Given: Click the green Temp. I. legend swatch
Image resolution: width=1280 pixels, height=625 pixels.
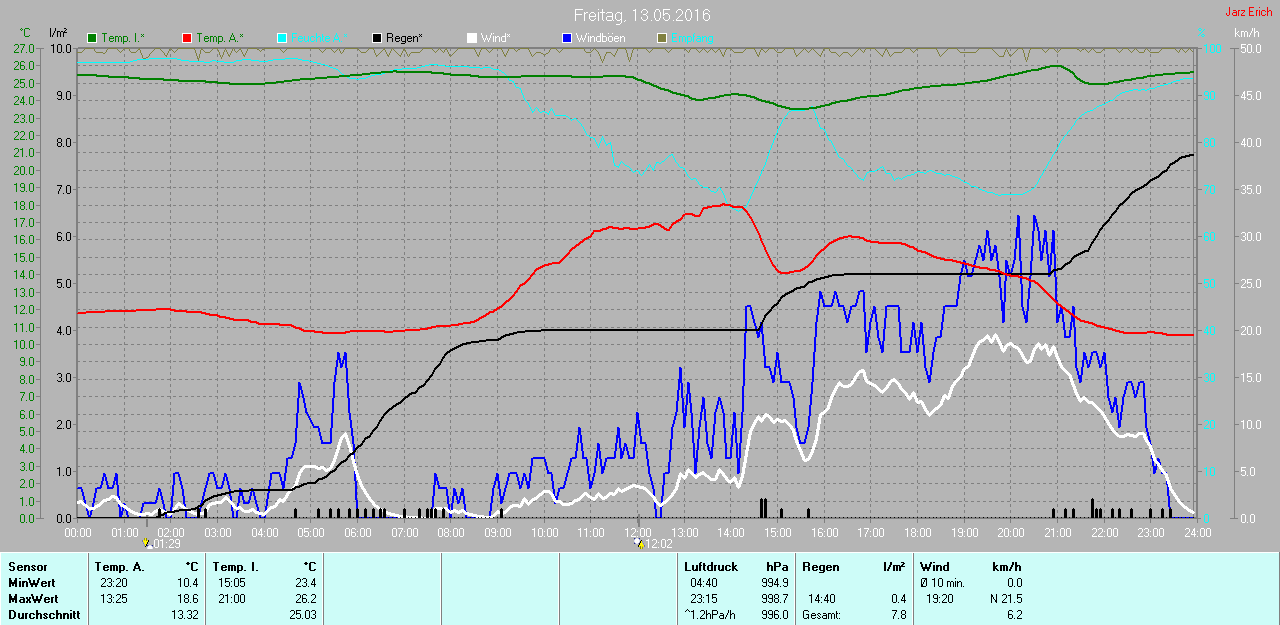Looking at the screenshot, I should [93, 38].
